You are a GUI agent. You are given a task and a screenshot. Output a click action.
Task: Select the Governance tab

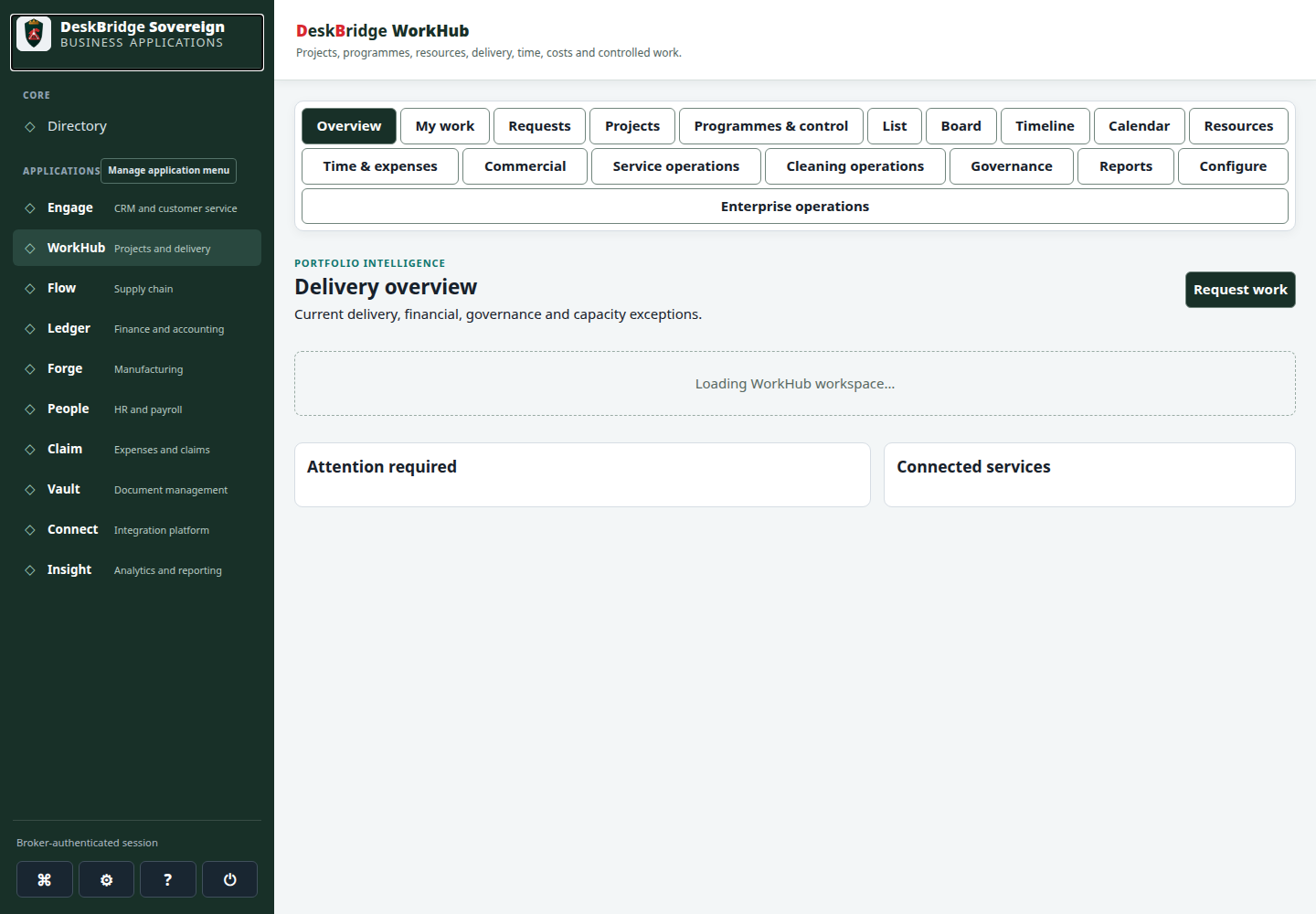(1012, 166)
